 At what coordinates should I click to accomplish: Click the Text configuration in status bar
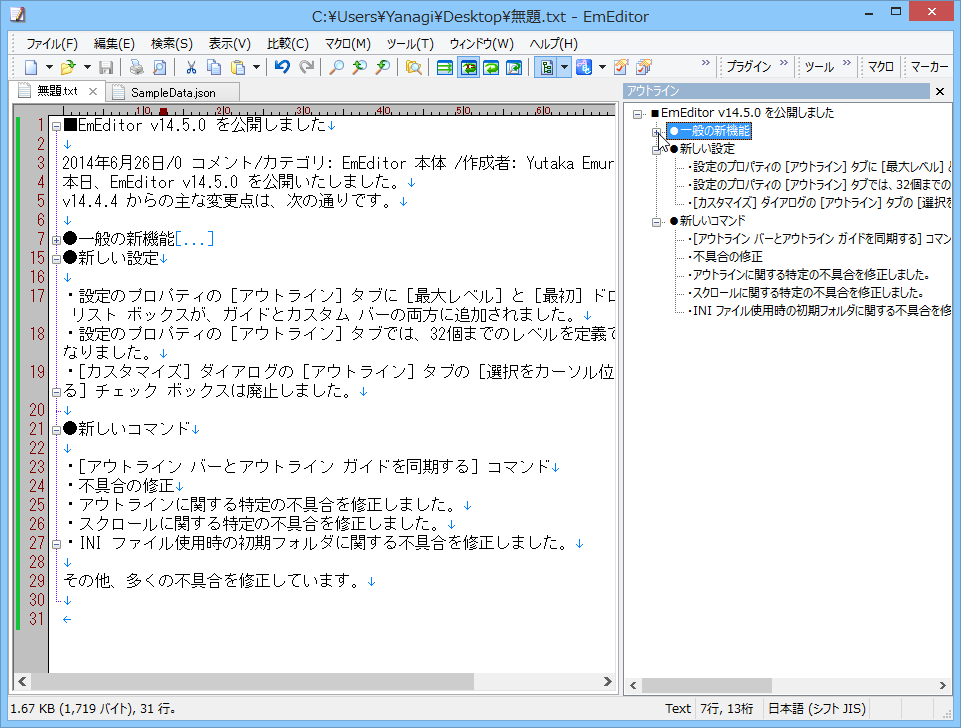point(677,709)
